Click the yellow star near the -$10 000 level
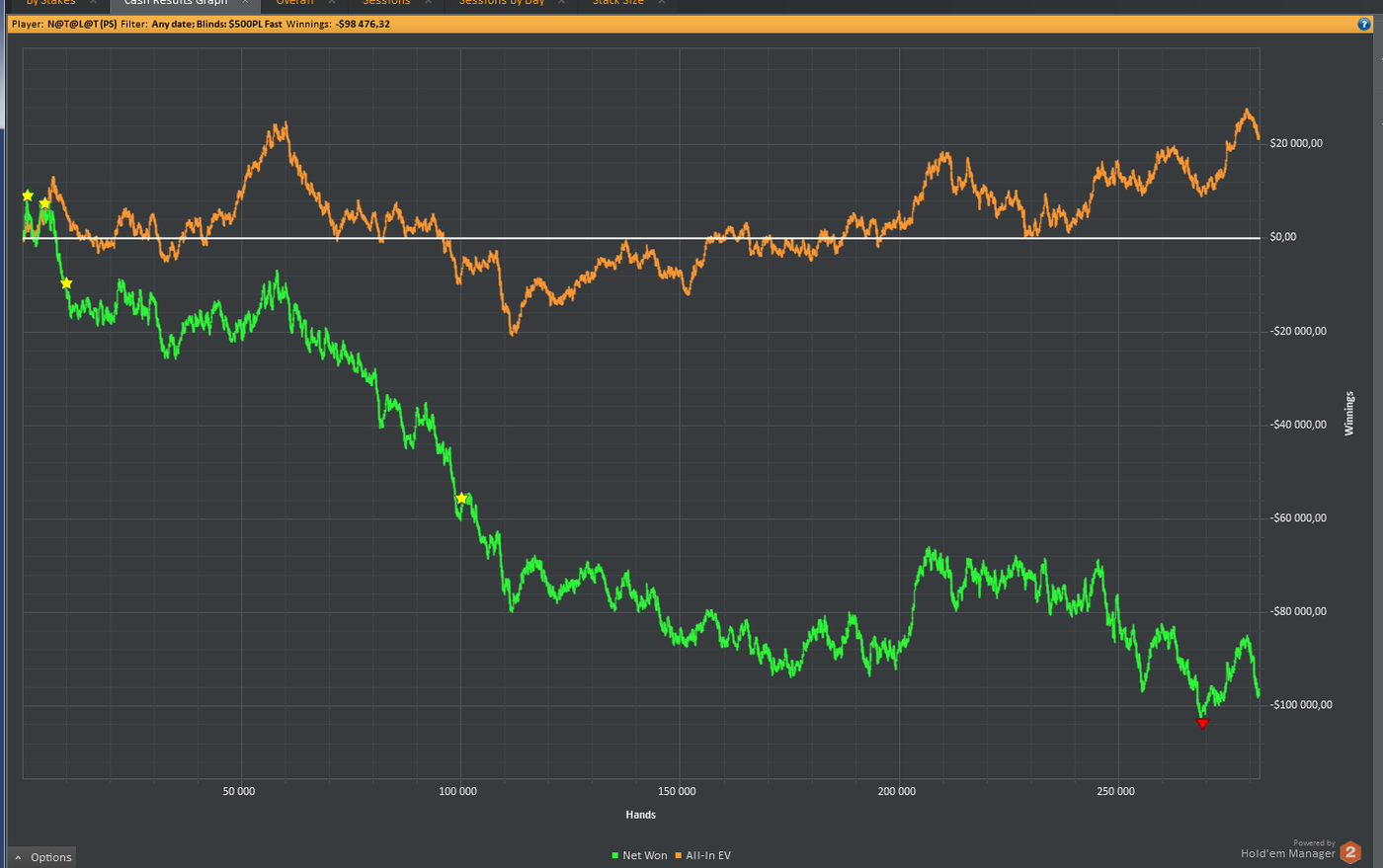The height and width of the screenshot is (868, 1383). tap(66, 283)
